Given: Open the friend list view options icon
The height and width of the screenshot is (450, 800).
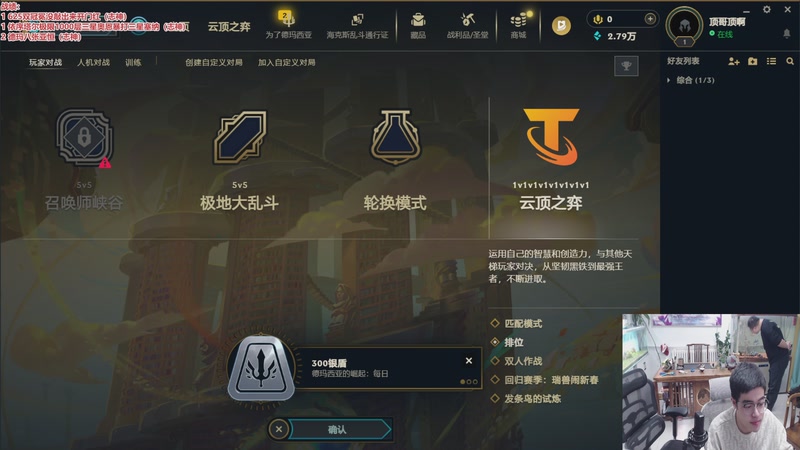Looking at the screenshot, I should (x=771, y=61).
